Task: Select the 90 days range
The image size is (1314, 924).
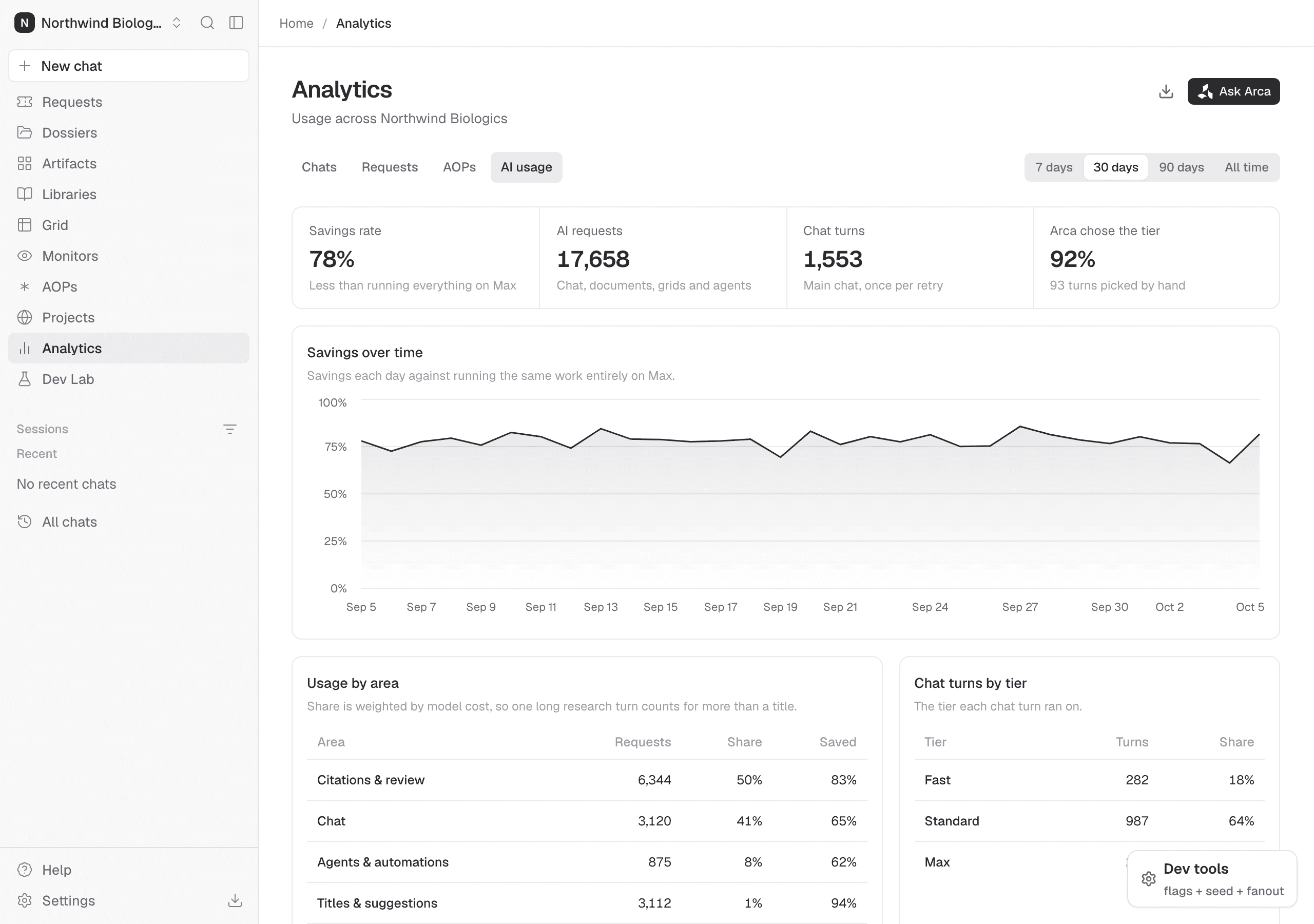Action: click(x=1181, y=167)
